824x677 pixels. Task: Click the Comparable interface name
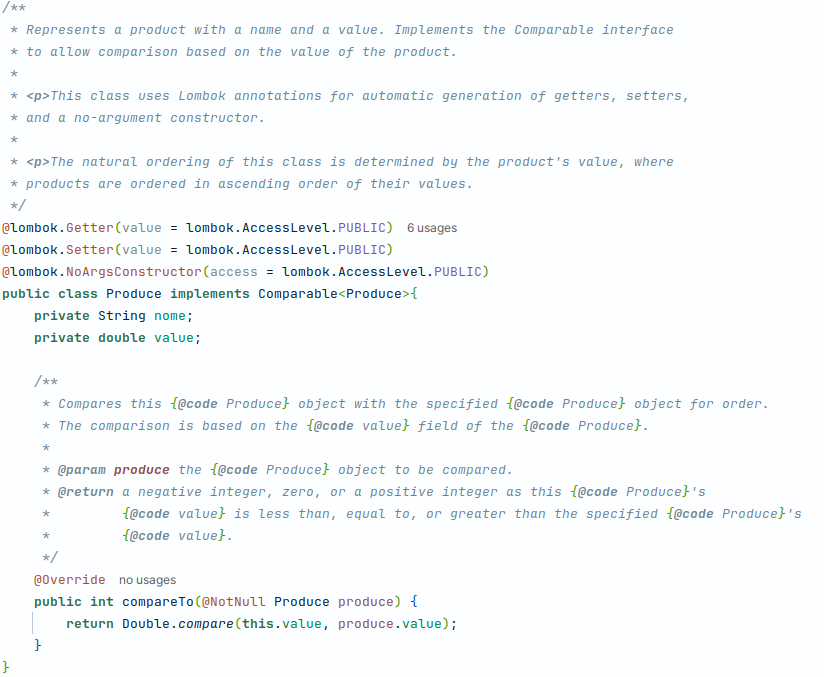tap(297, 294)
